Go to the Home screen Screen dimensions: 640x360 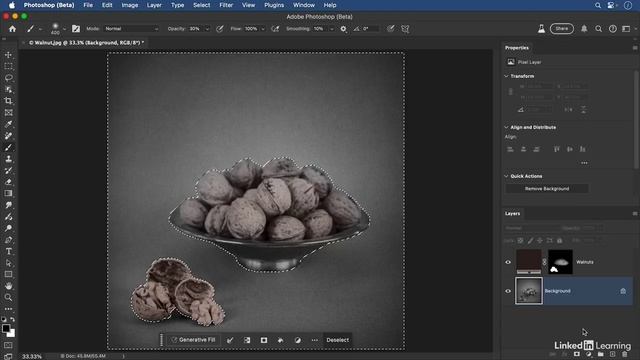(x=12, y=29)
